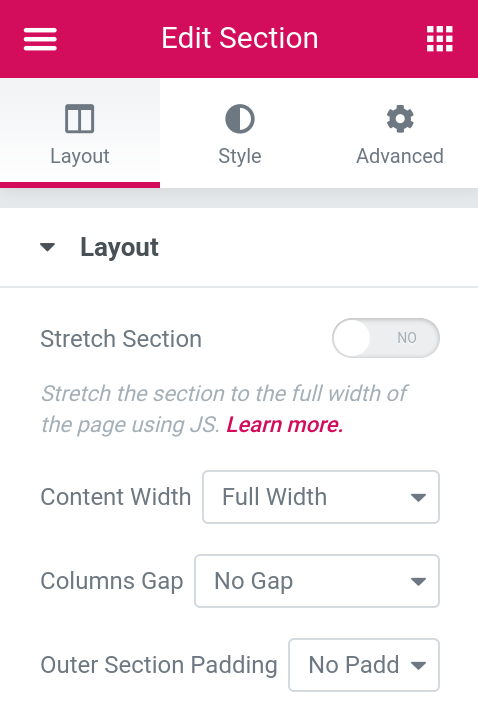Toggle the Stretch Section switch
This screenshot has width=478, height=706.
coord(386,338)
